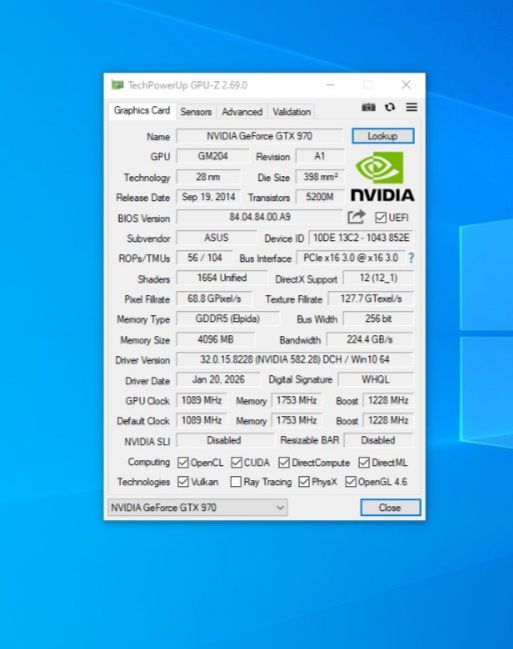Click the Bus Interface question mark
Screen dimensions: 513x649
pyautogui.click(x=411, y=258)
